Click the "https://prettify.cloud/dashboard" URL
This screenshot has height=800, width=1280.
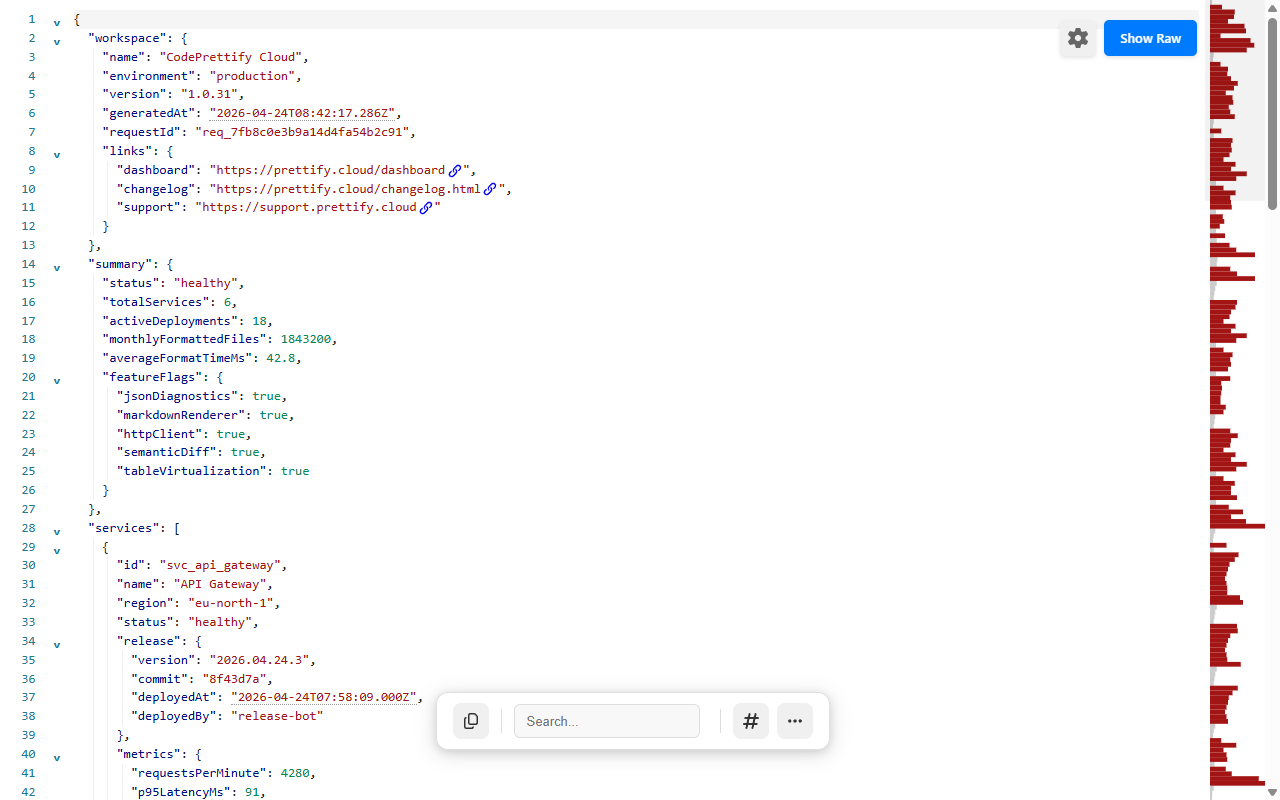point(330,170)
